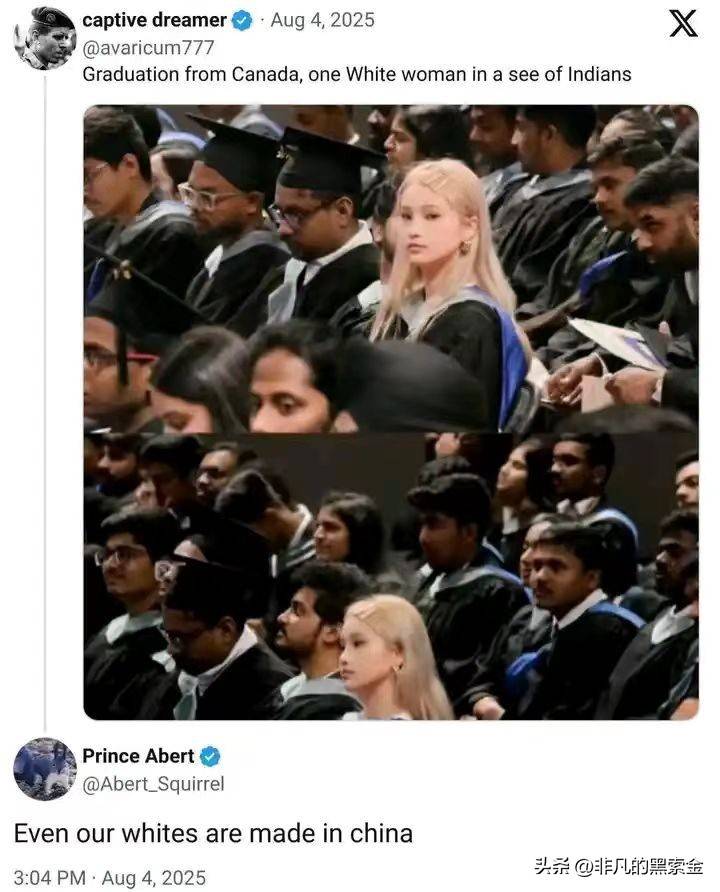The height and width of the screenshot is (892, 720).
Task: Open the Prince Abert display name
Action: coord(138,756)
